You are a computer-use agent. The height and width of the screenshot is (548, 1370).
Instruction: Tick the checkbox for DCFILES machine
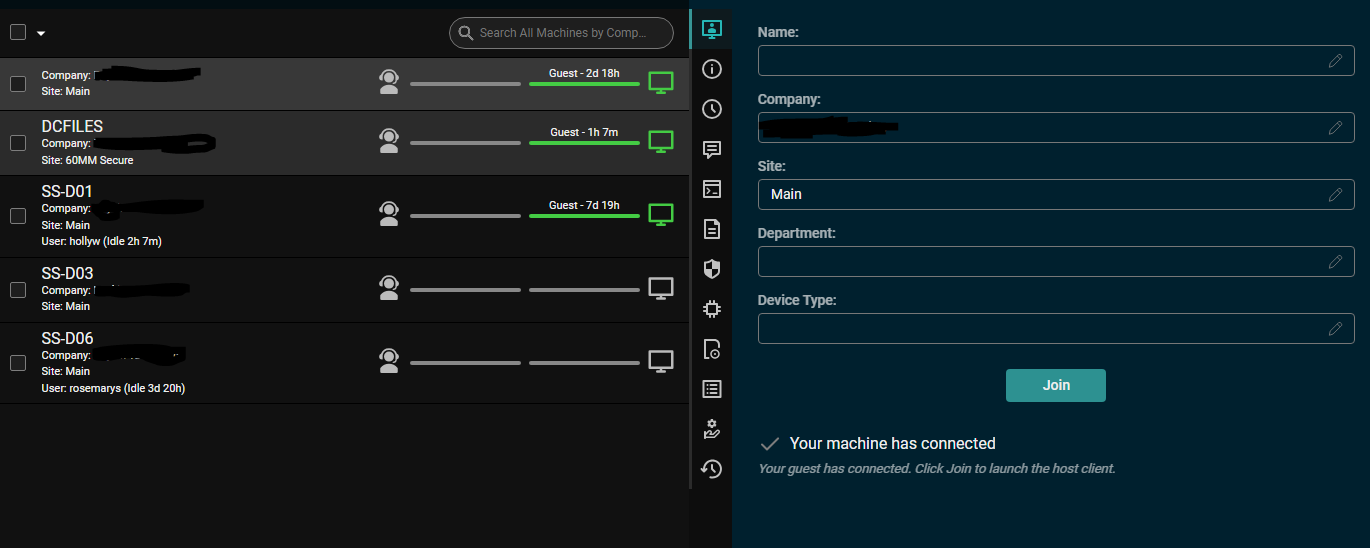tap(18, 143)
